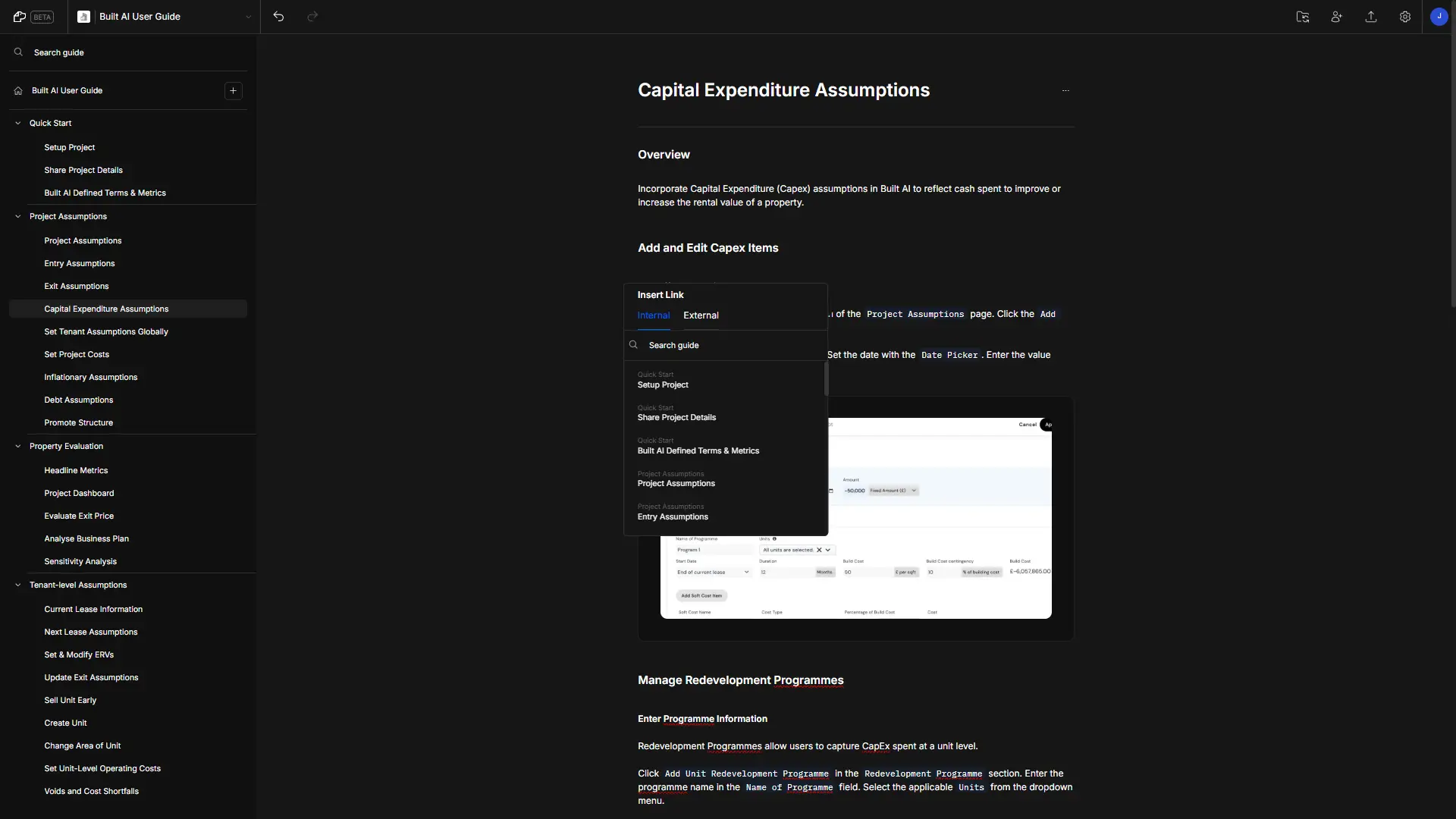Click the app logo icon beside BETA
Viewport: 1456px width, 819px height.
20,17
